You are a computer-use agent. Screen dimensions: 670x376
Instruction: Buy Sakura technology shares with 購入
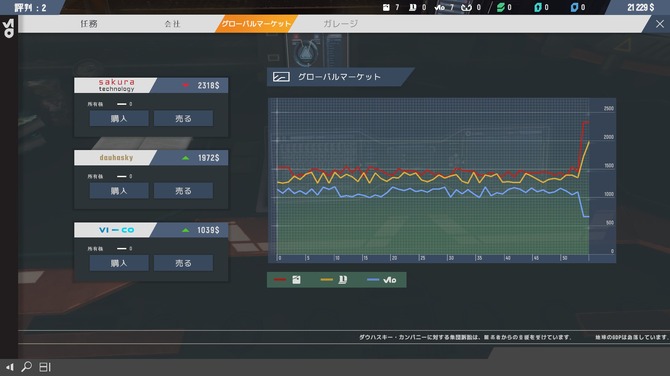[119, 118]
